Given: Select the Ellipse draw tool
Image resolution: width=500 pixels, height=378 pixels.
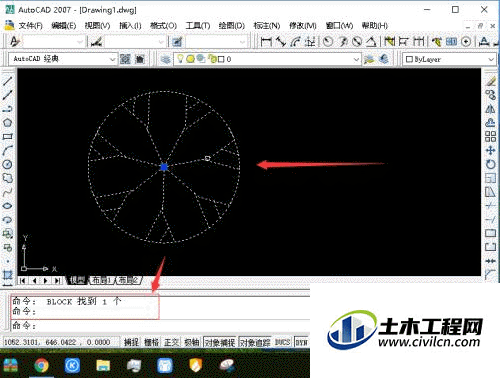Looking at the screenshot, I should pos(7,206).
